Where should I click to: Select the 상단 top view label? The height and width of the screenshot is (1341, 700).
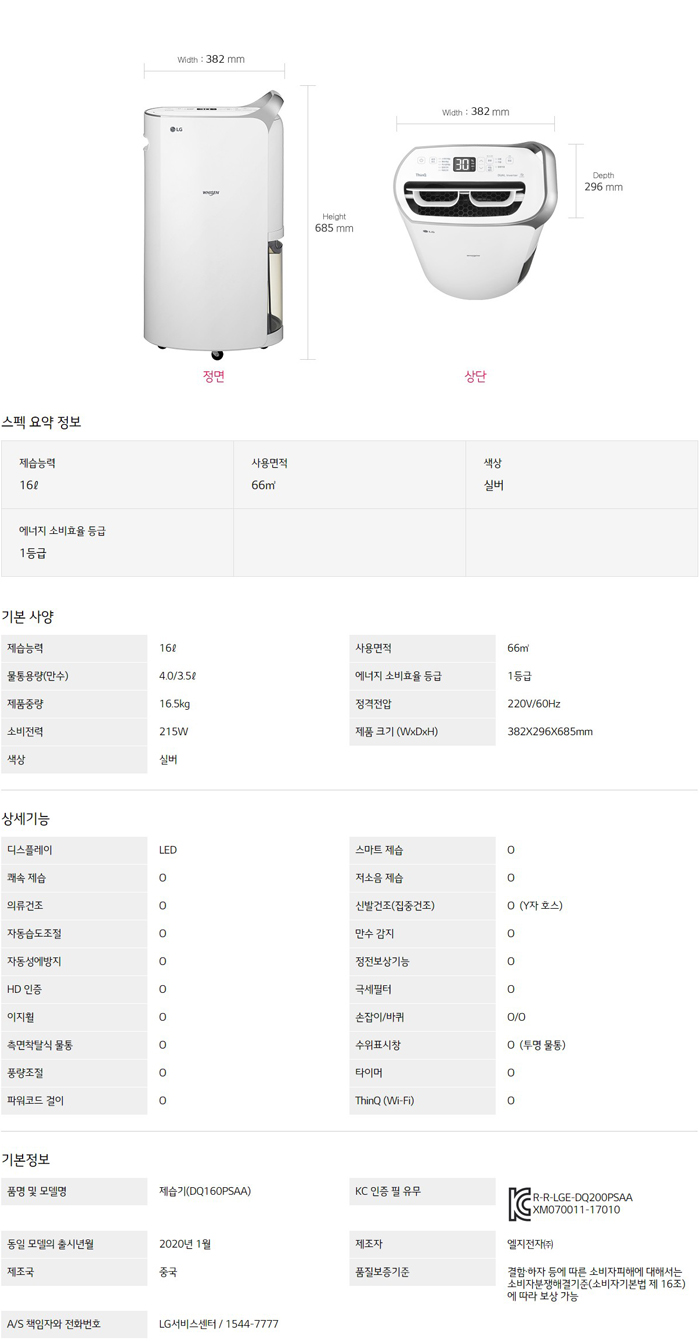pos(475,377)
